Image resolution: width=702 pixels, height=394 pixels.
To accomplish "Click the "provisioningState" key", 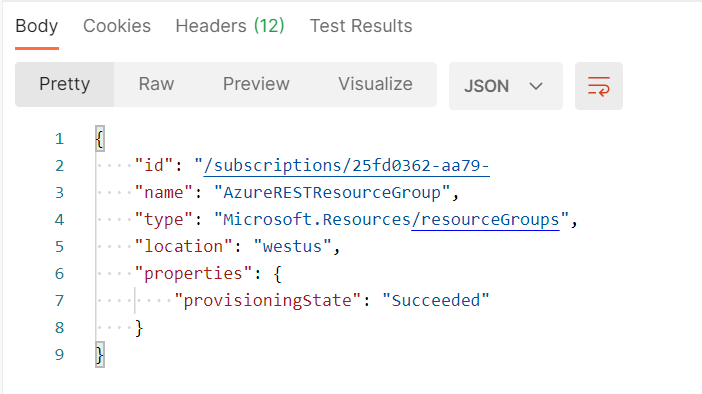I will (267, 300).
